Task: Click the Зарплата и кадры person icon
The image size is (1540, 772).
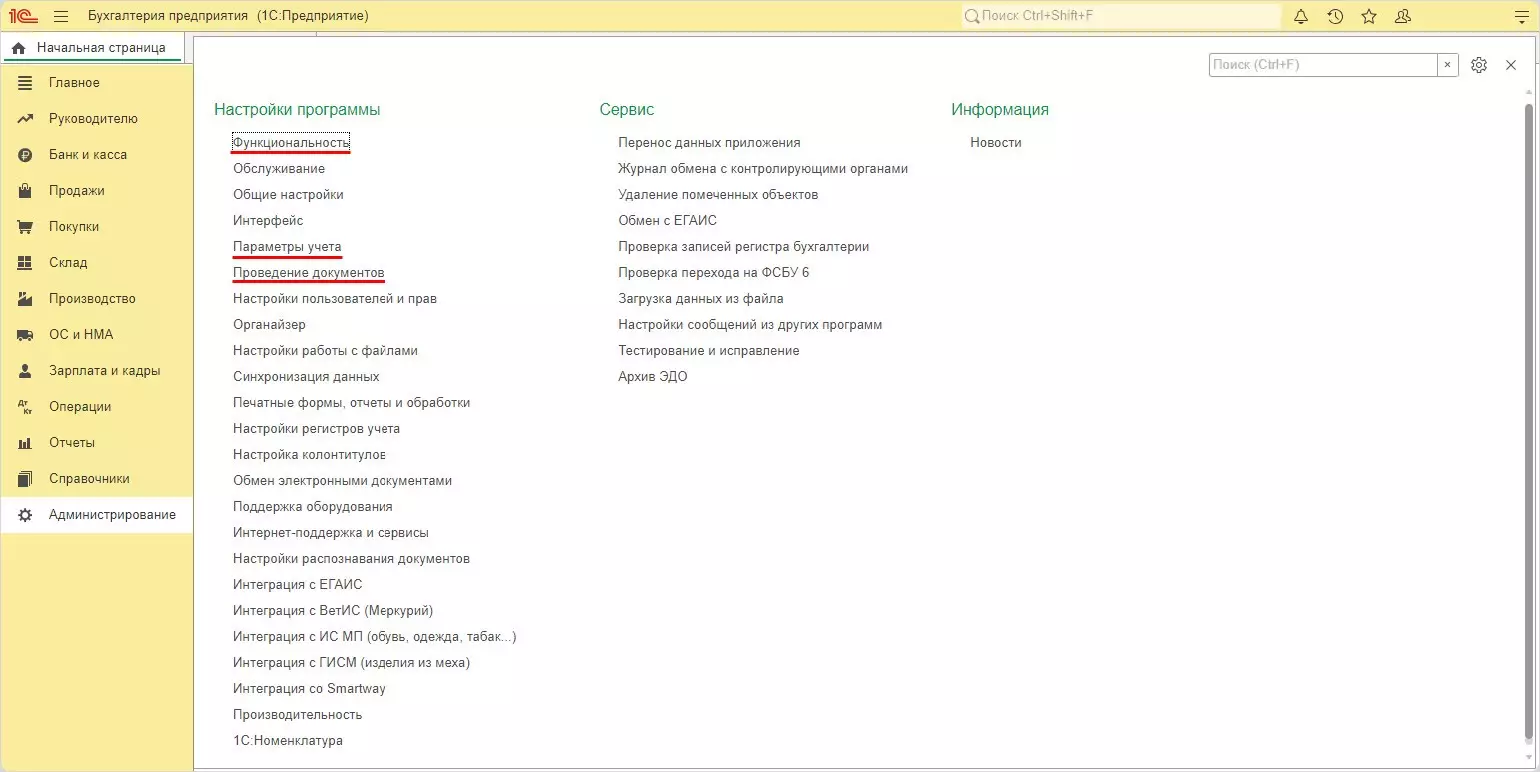Action: click(26, 371)
